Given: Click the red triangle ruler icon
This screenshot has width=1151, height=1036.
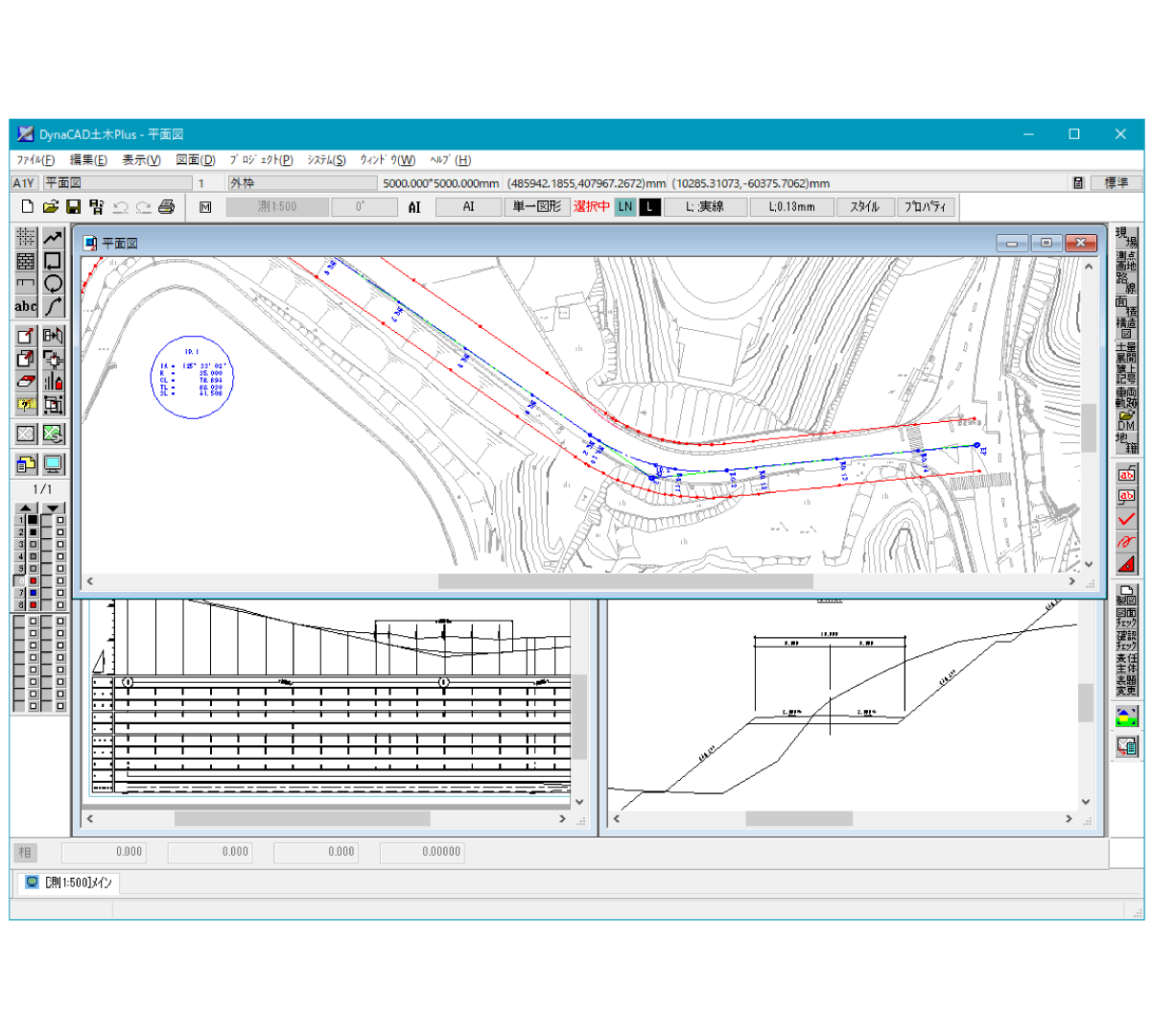Looking at the screenshot, I should pyautogui.click(x=1126, y=564).
